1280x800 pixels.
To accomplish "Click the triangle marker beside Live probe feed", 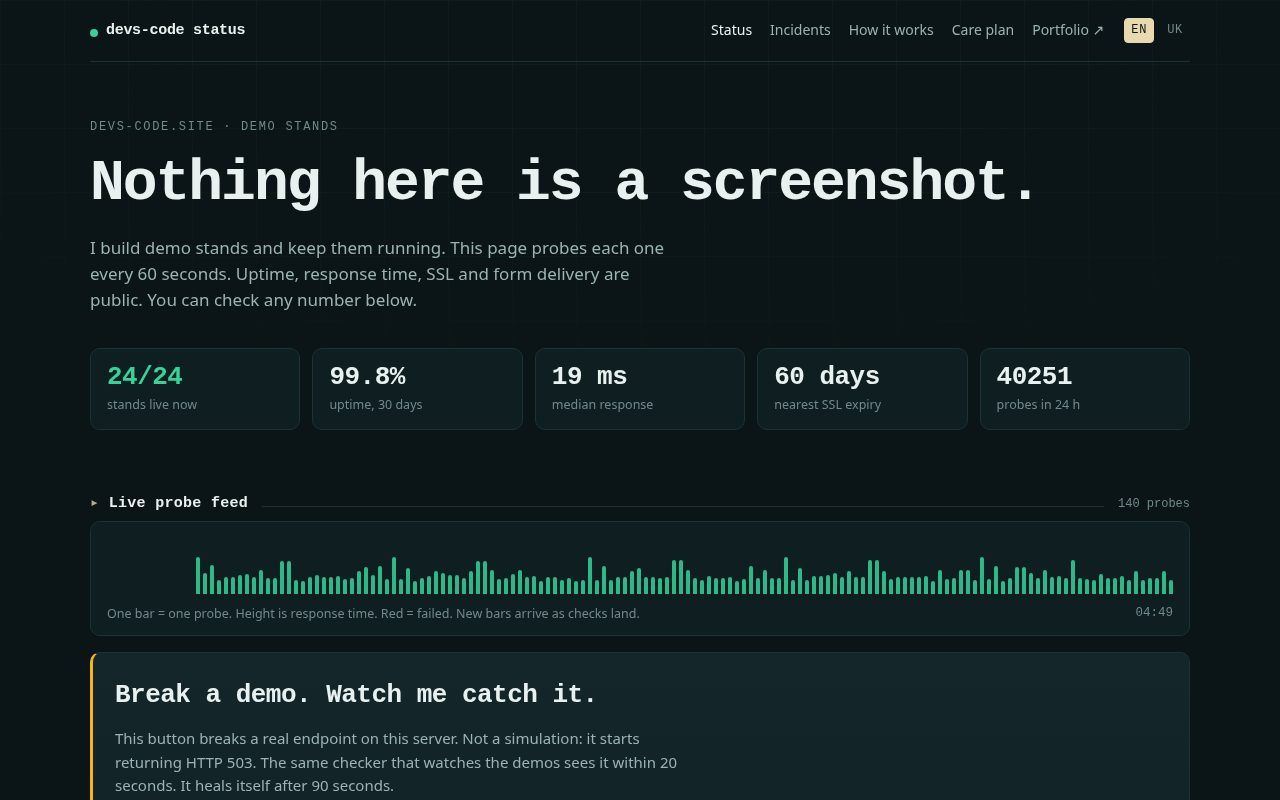I will [x=95, y=503].
